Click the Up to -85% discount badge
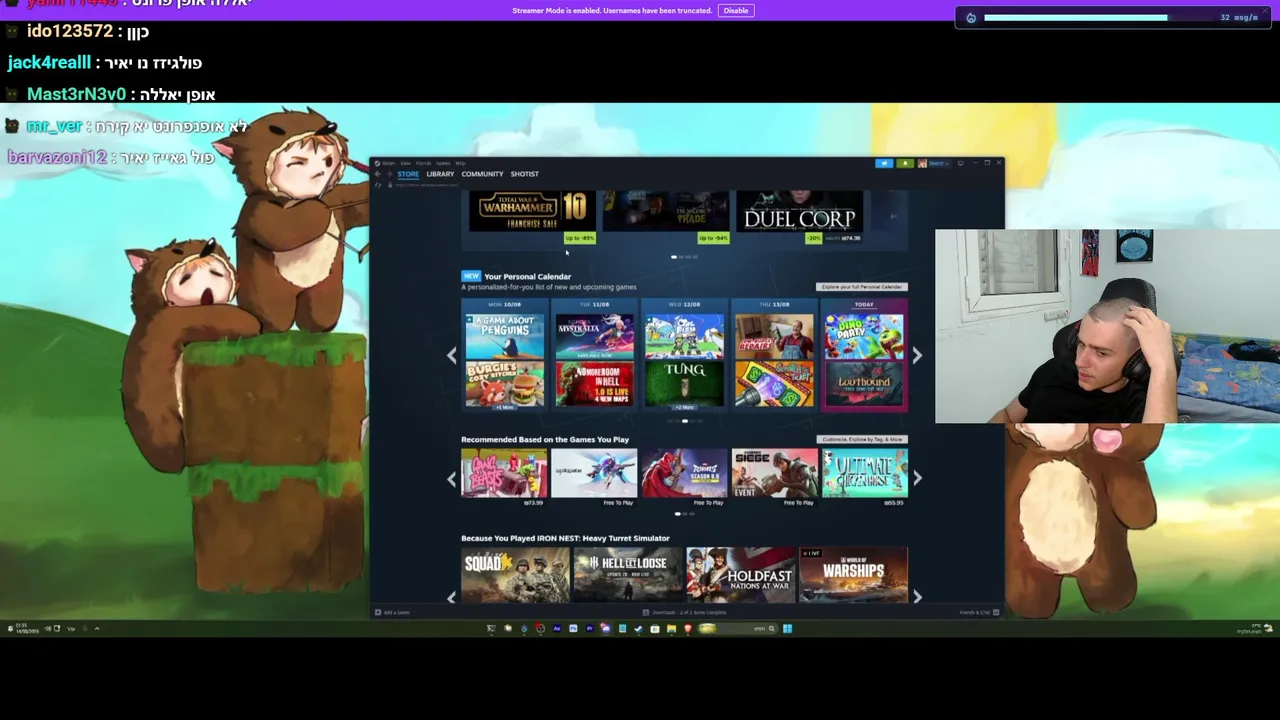 click(580, 238)
